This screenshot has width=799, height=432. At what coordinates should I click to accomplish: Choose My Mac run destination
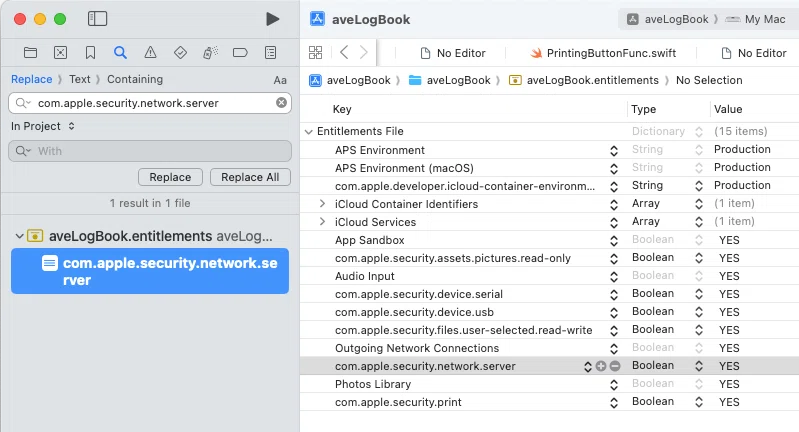(756, 19)
